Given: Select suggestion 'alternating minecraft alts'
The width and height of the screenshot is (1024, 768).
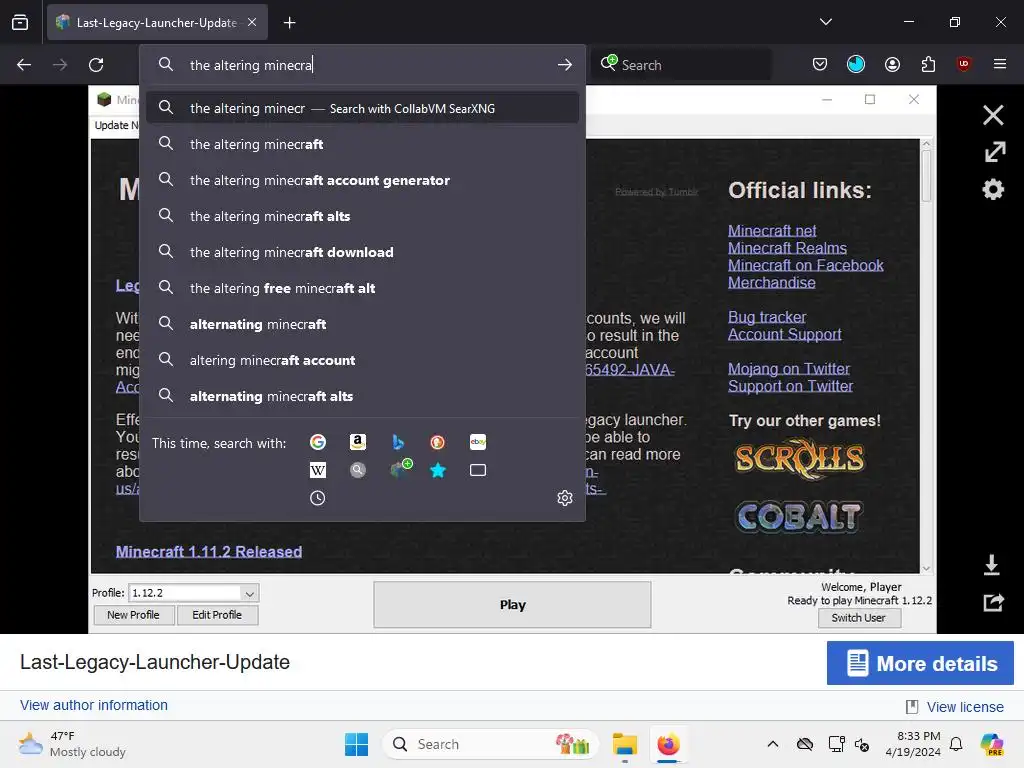Looking at the screenshot, I should (362, 396).
